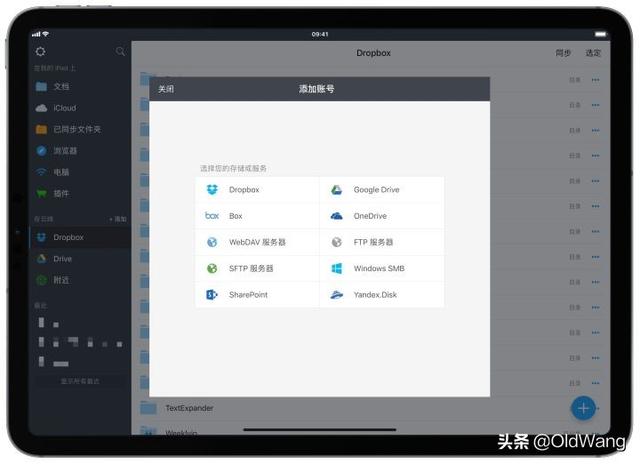This screenshot has height=464, width=640.
Task: Click the blue compass browser icon
Action: click(41, 151)
